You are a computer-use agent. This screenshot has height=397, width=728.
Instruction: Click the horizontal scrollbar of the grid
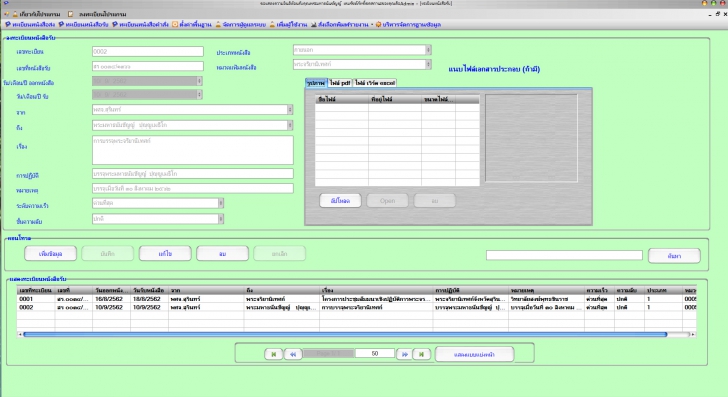(345, 334)
